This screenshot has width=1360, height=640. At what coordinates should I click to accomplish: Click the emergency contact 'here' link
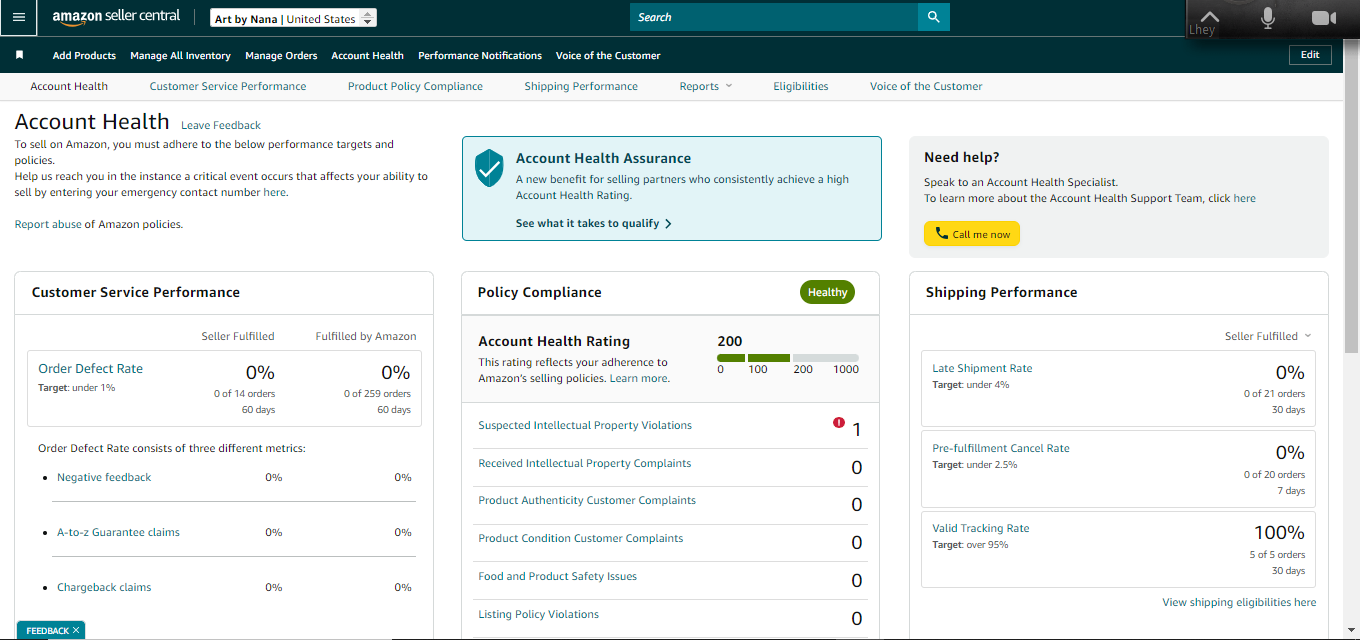pyautogui.click(x=274, y=192)
